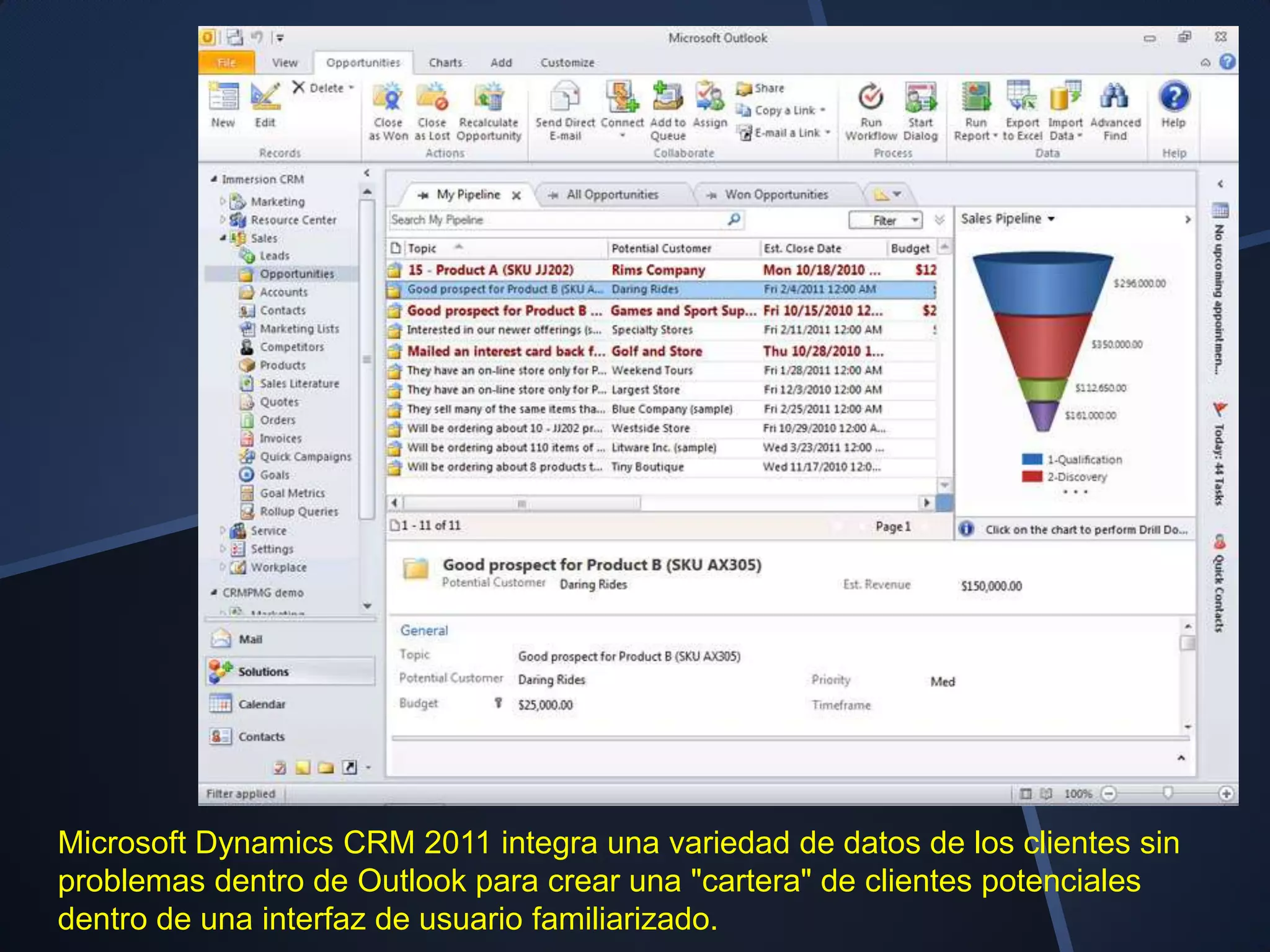Switch to the Charts ribbon tab
1270x952 pixels.
[445, 63]
